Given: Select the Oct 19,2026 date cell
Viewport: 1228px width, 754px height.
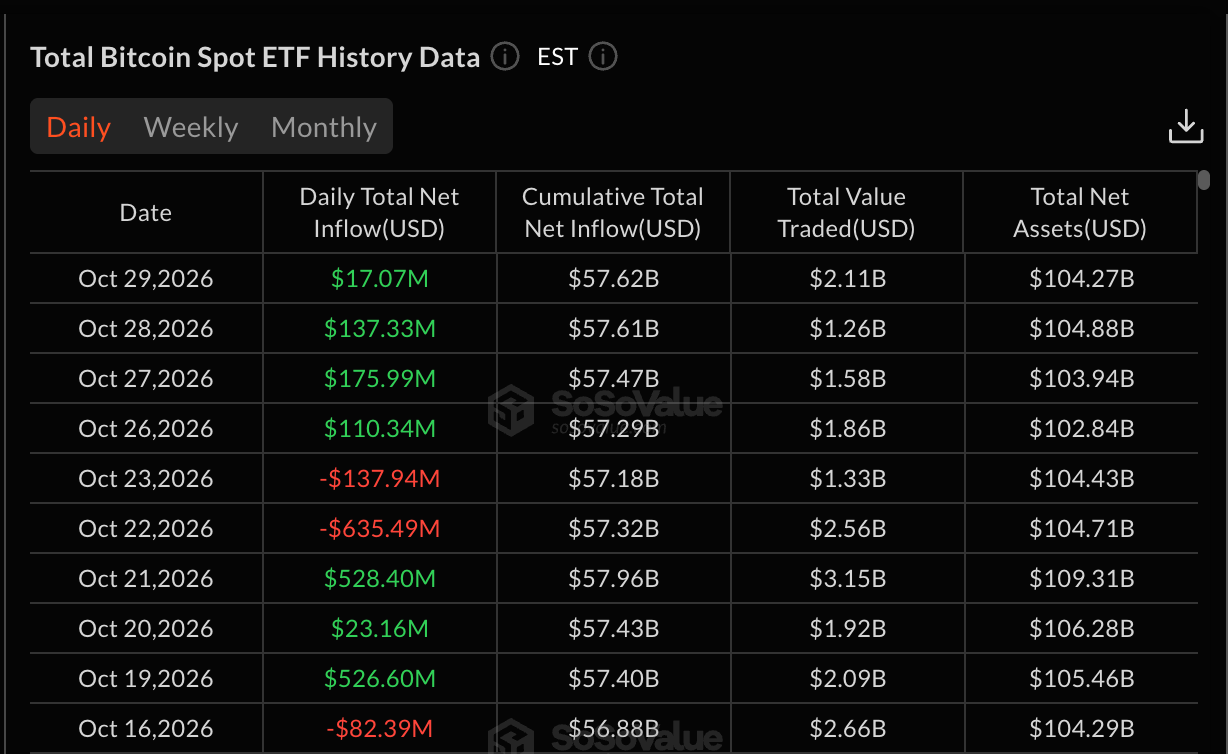Looking at the screenshot, I should [x=146, y=678].
